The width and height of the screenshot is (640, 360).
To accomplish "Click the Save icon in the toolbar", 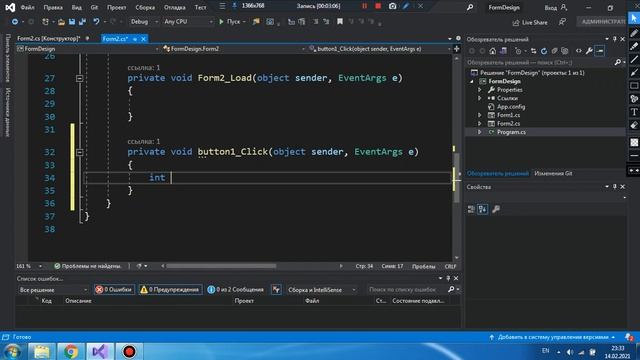I will tap(72, 22).
